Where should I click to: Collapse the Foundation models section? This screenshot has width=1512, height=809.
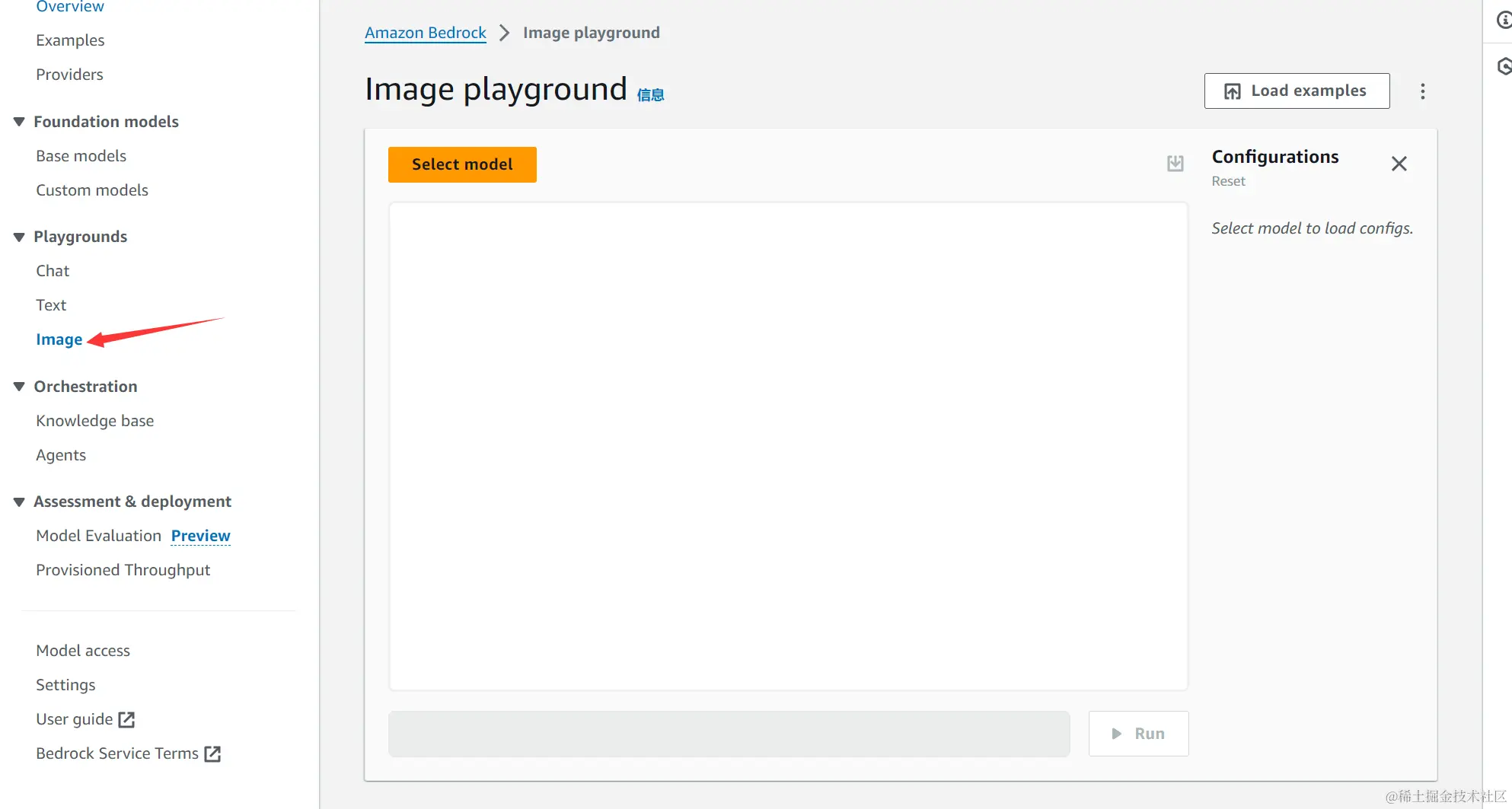click(19, 122)
